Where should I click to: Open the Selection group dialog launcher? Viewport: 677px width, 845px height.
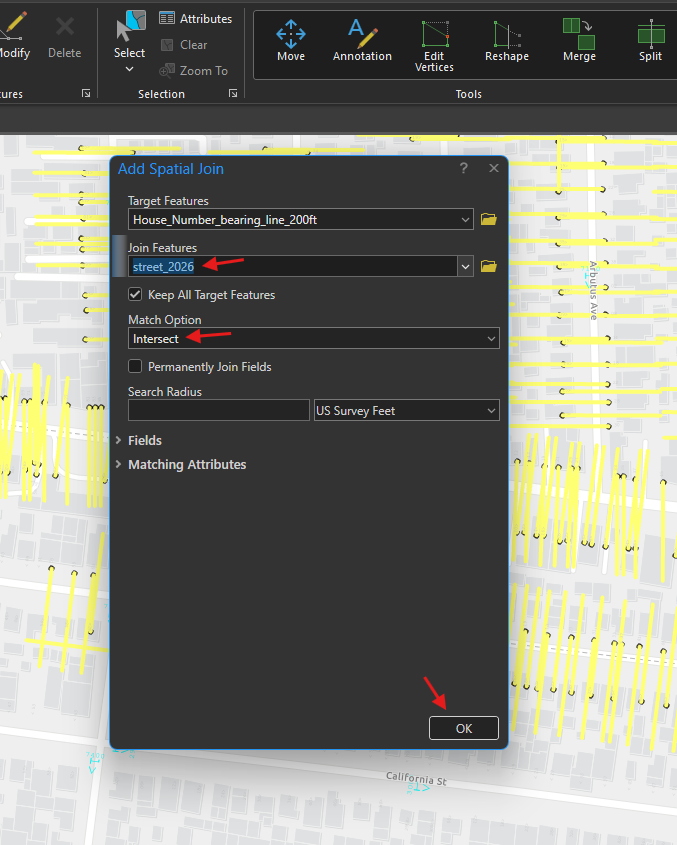233,94
